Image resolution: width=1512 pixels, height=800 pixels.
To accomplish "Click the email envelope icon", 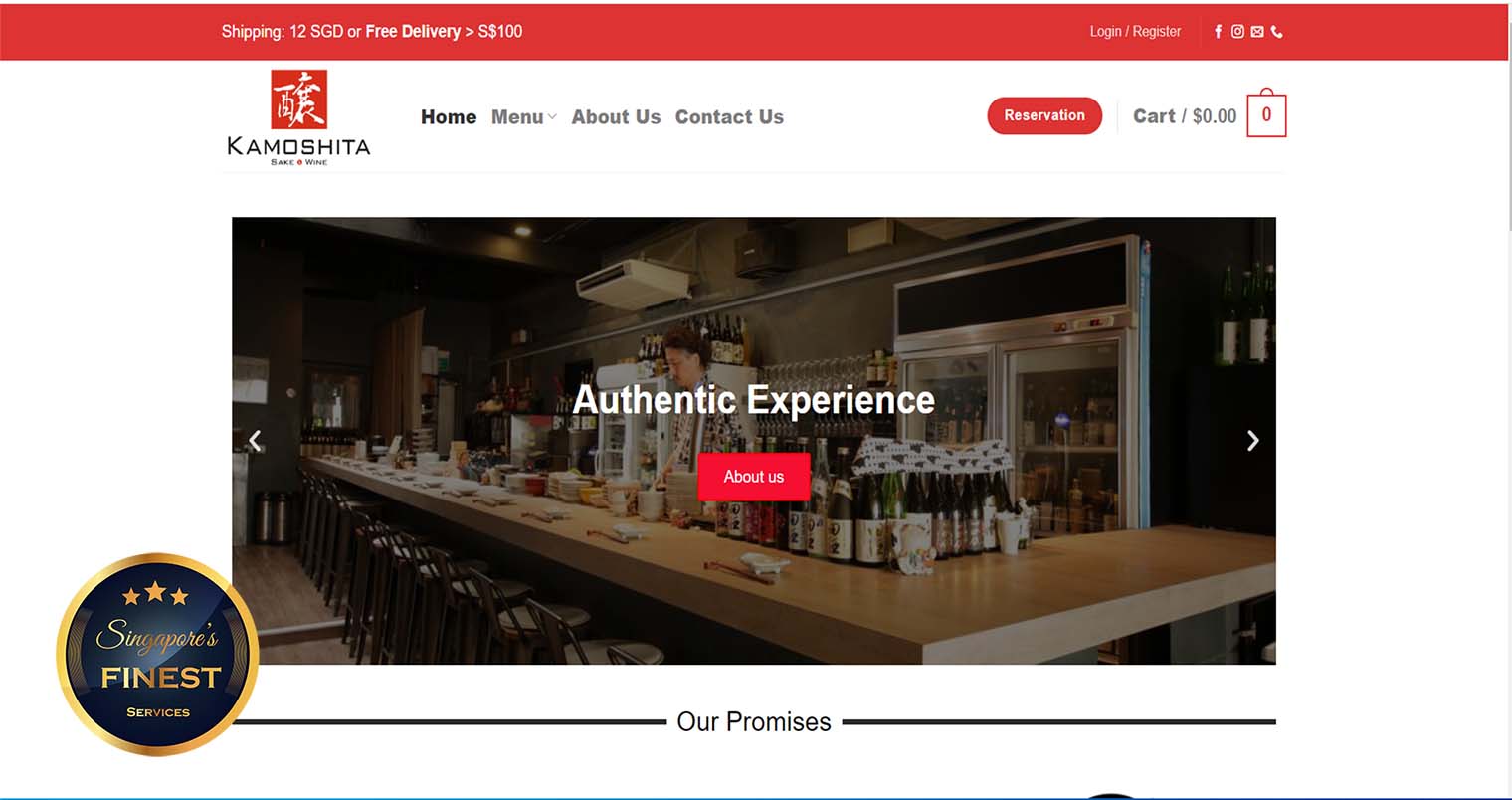I will click(x=1257, y=32).
